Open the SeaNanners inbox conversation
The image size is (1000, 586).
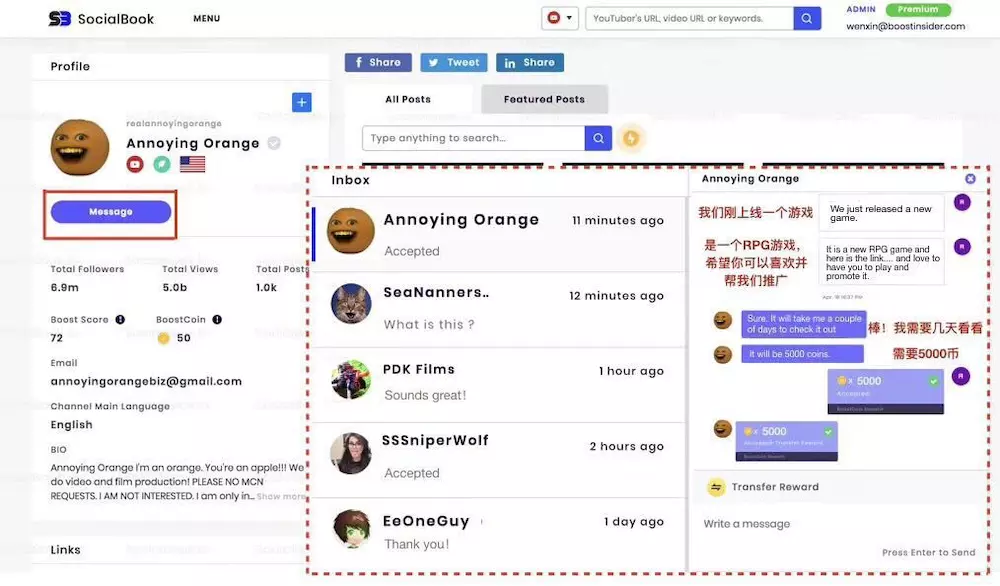[x=499, y=309]
